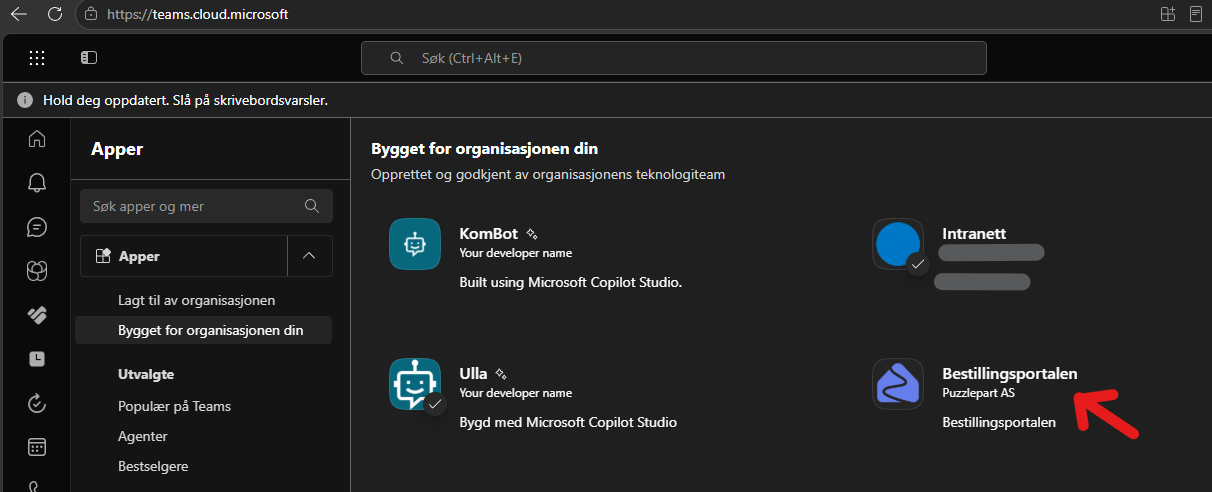This screenshot has height=492, width=1212.
Task: Select the Apper category button
Action: 184,256
